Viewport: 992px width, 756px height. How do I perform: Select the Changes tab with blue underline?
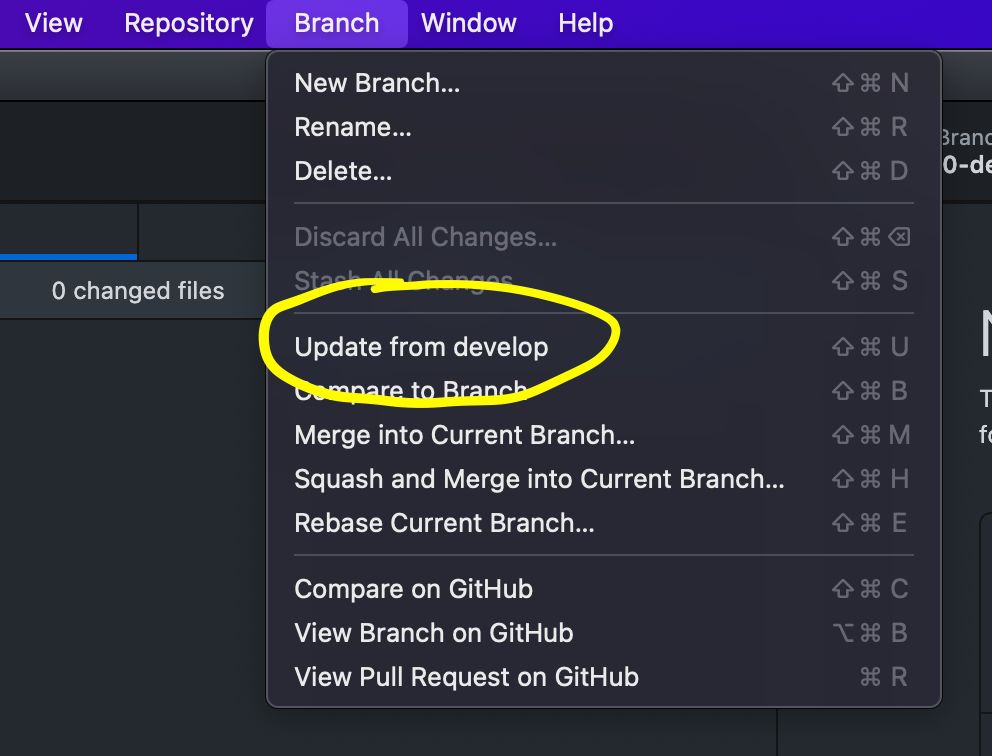(68, 232)
